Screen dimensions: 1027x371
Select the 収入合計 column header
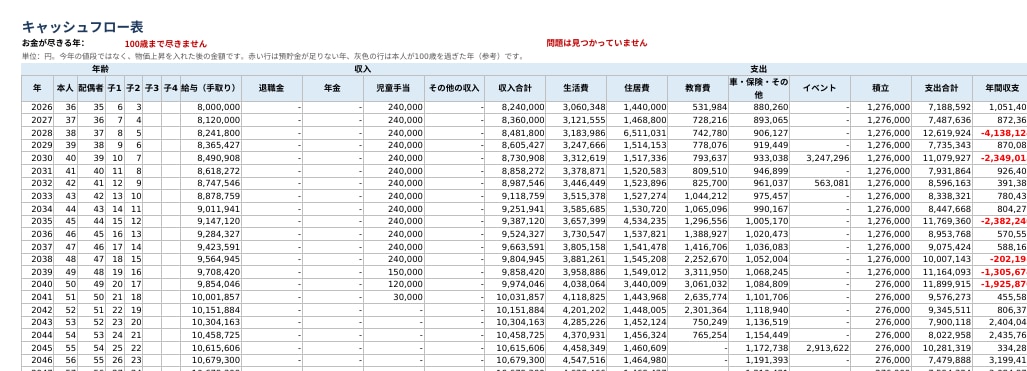(x=515, y=88)
